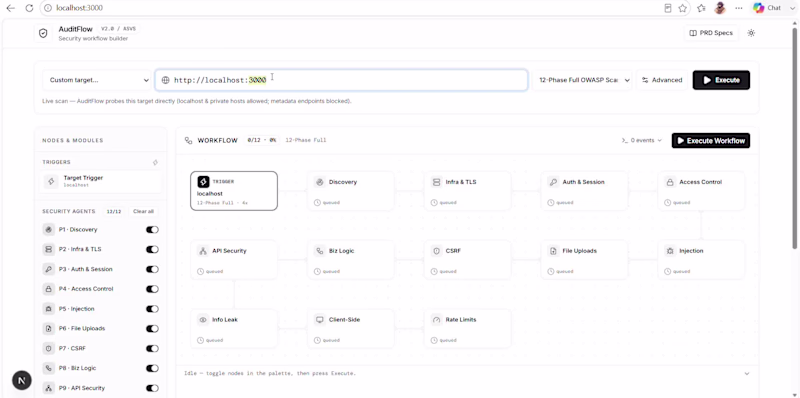Image resolution: width=800 pixels, height=398 pixels.
Task: Toggle off P2 Infra & TLS agent
Action: [152, 250]
